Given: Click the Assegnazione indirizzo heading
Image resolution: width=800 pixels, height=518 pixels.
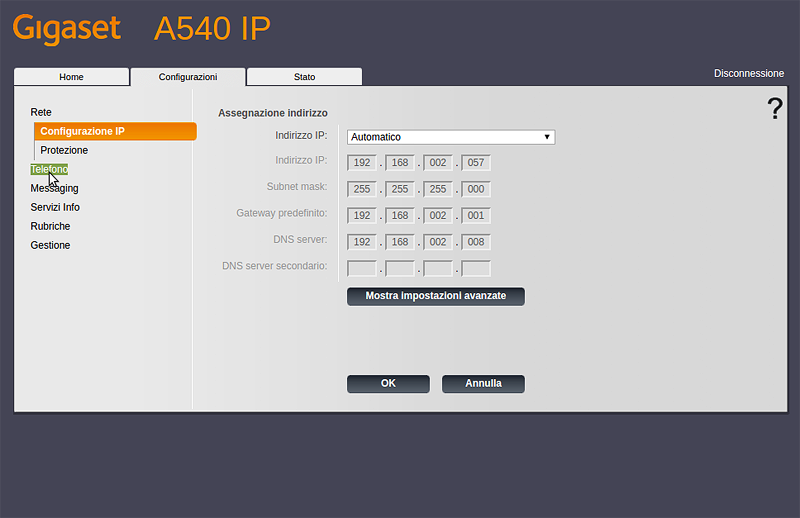Looking at the screenshot, I should click(x=273, y=113).
